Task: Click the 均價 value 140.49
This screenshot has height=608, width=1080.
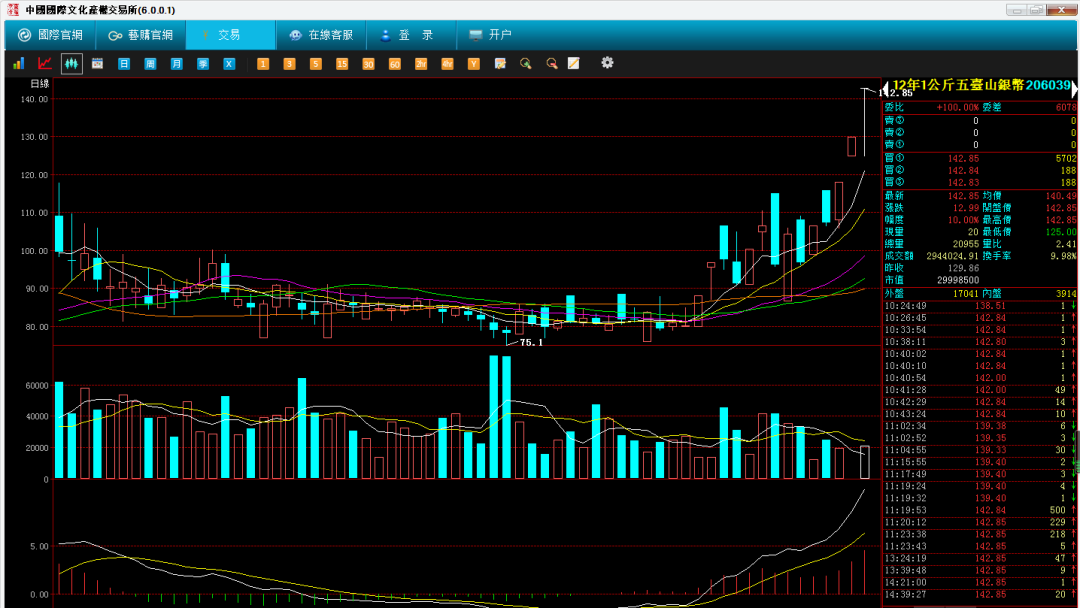Action: 1061,196
